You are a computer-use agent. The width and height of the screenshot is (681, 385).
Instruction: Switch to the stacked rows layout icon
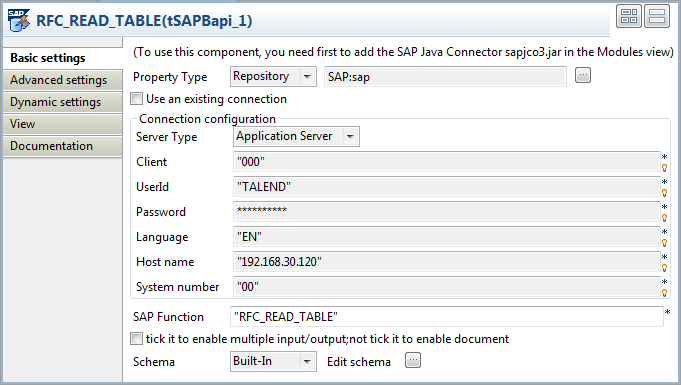656,17
